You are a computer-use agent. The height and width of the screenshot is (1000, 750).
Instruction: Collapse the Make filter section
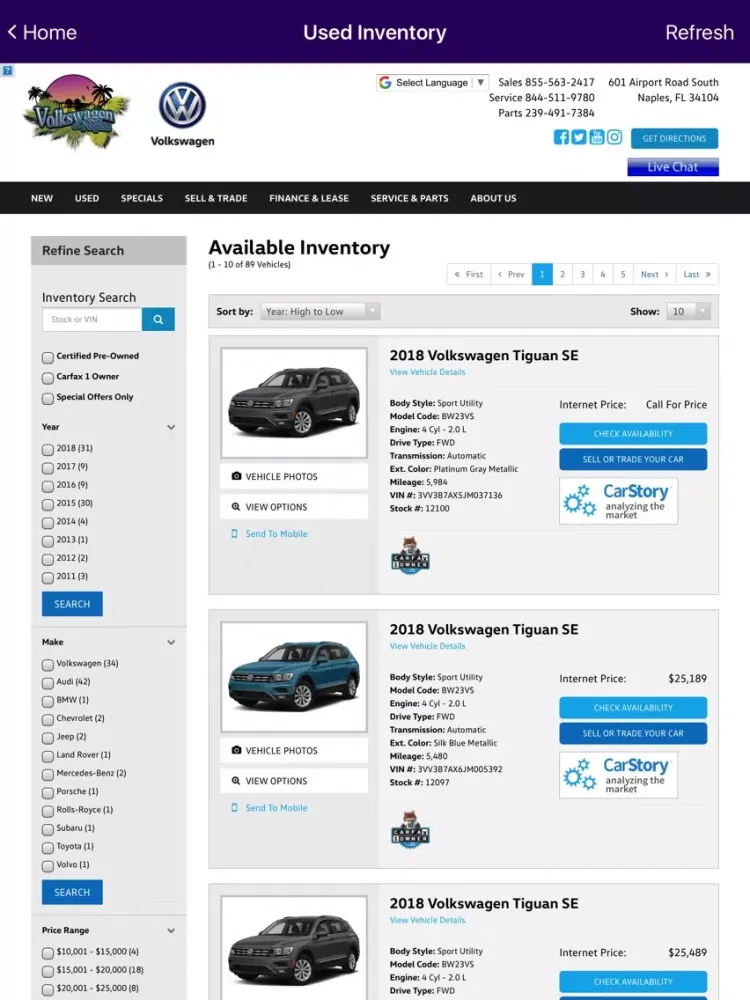[171, 642]
